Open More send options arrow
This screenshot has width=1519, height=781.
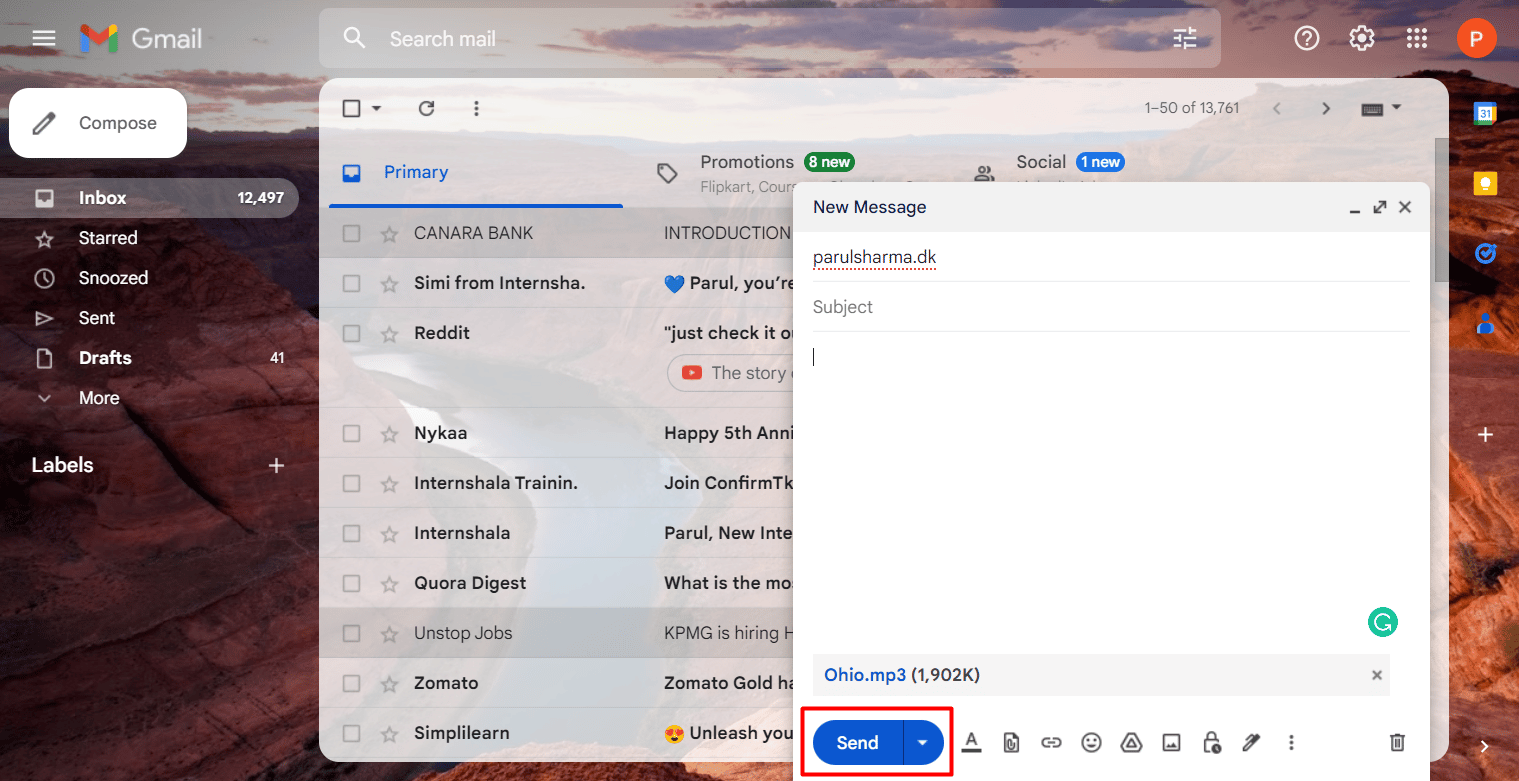(x=923, y=742)
